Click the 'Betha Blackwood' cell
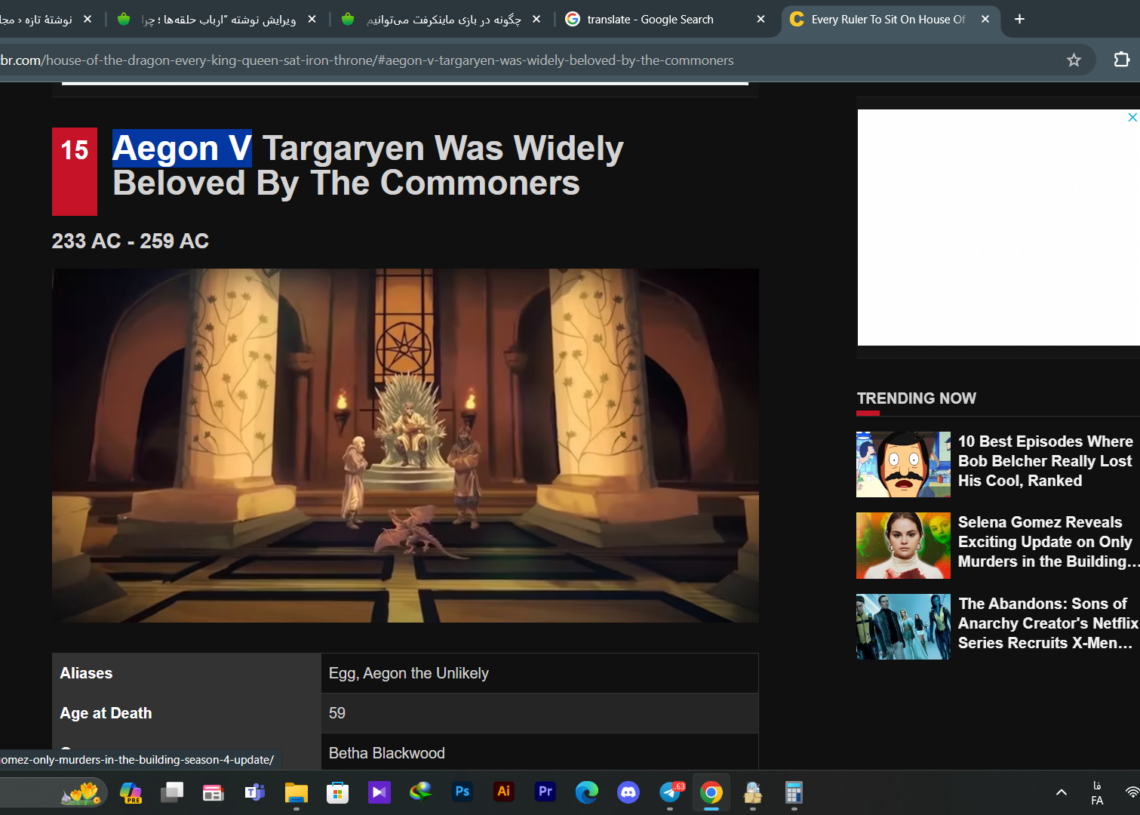 (539, 752)
